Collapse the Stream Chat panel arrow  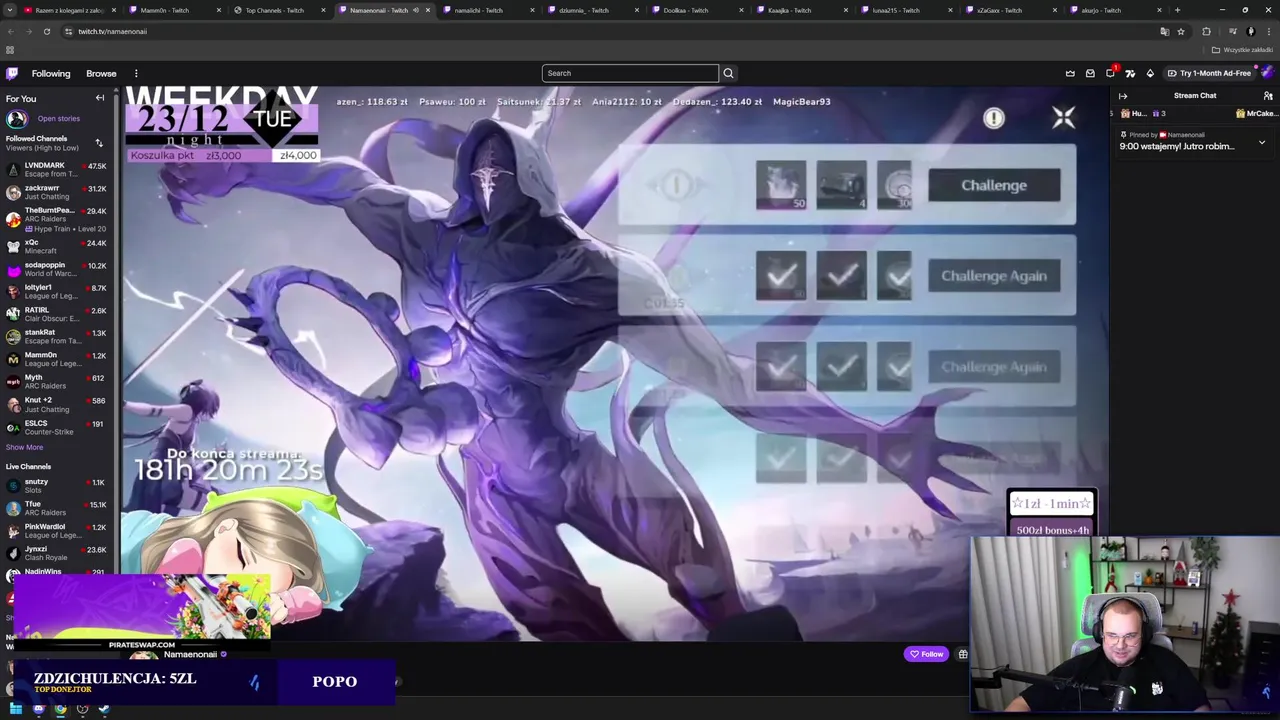[1122, 96]
